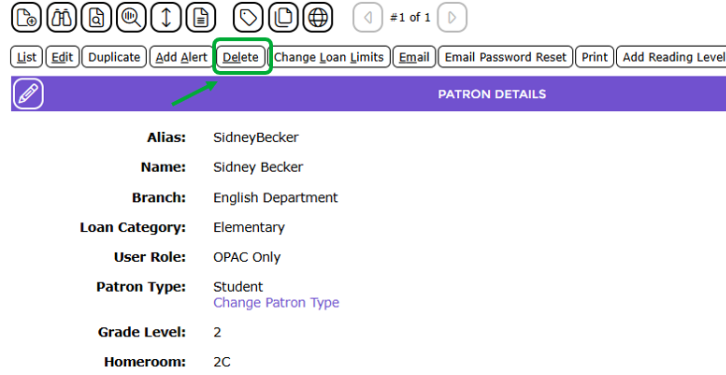This screenshot has width=726, height=375.
Task: Go to the previous record arrow
Action: [368, 18]
